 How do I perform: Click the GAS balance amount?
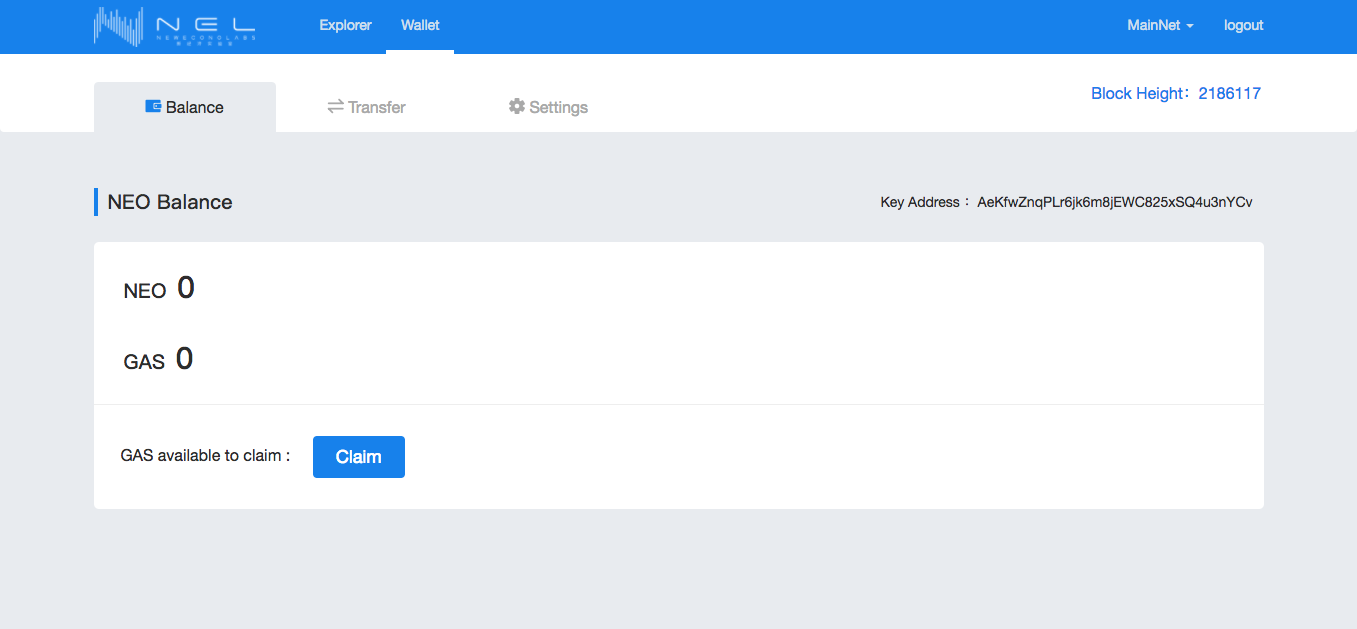[184, 359]
